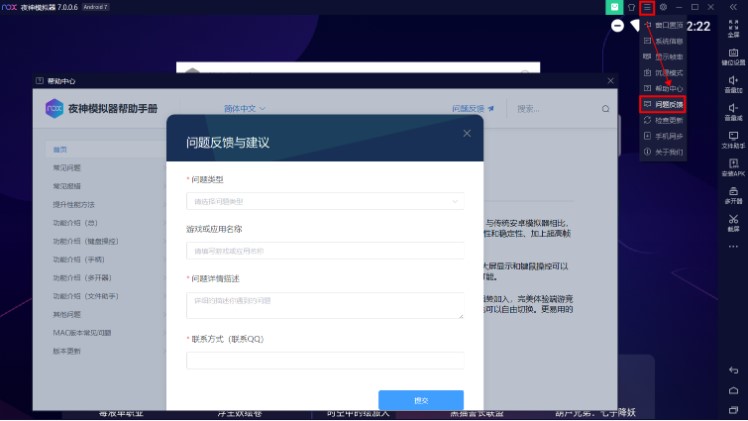
Task: Choose 关于我们 in the dropdown menu
Action: tap(668, 151)
